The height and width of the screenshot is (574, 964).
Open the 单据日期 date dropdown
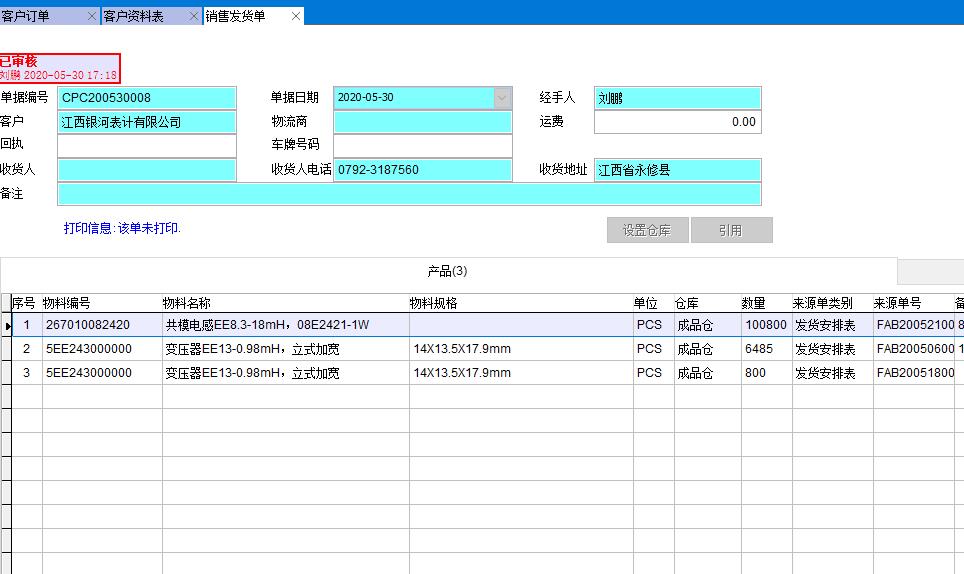coord(502,98)
